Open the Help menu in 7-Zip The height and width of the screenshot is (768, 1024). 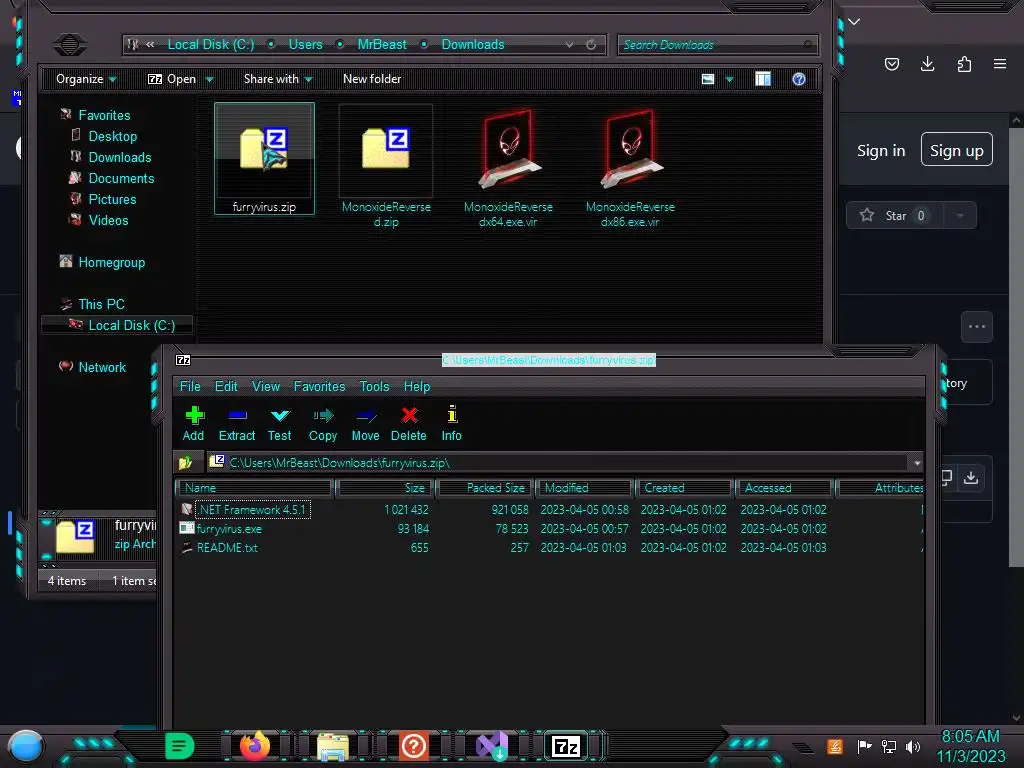(x=417, y=386)
